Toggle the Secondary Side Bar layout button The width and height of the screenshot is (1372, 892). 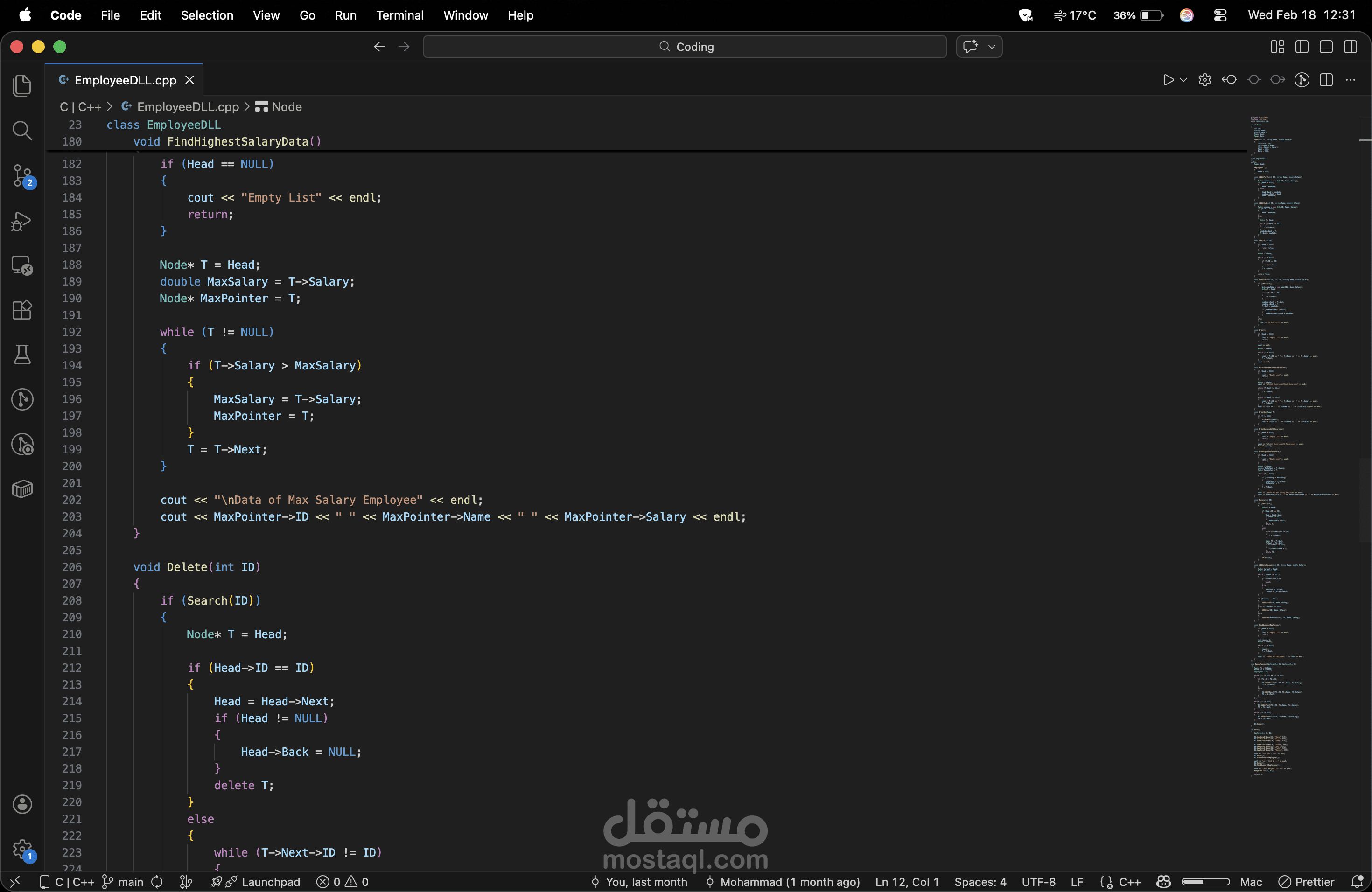tap(1350, 47)
